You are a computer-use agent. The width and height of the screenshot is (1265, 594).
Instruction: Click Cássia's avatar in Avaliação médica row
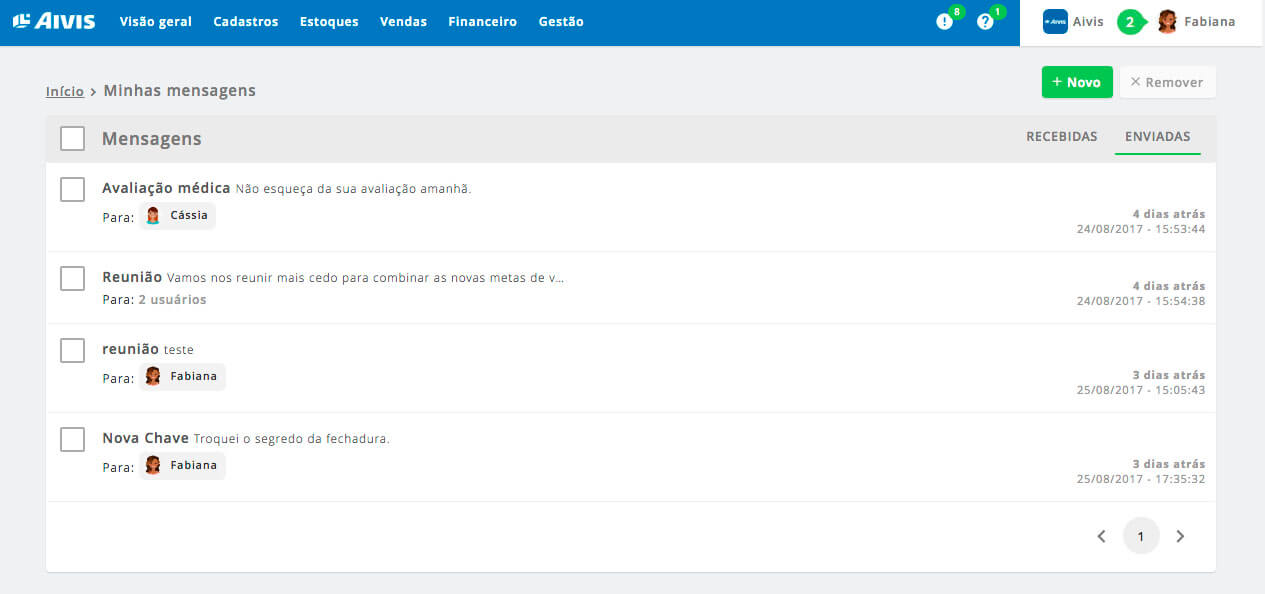tap(153, 216)
